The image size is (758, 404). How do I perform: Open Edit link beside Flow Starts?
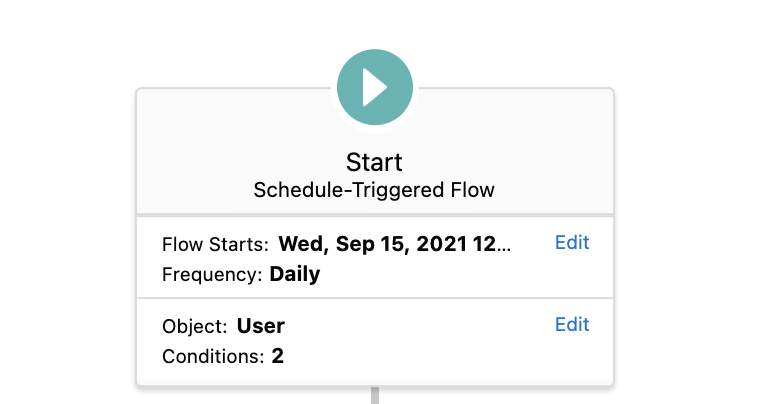pyautogui.click(x=572, y=243)
